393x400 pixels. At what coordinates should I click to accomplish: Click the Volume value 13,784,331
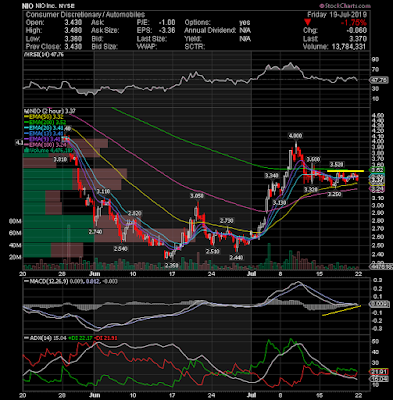tap(349, 47)
